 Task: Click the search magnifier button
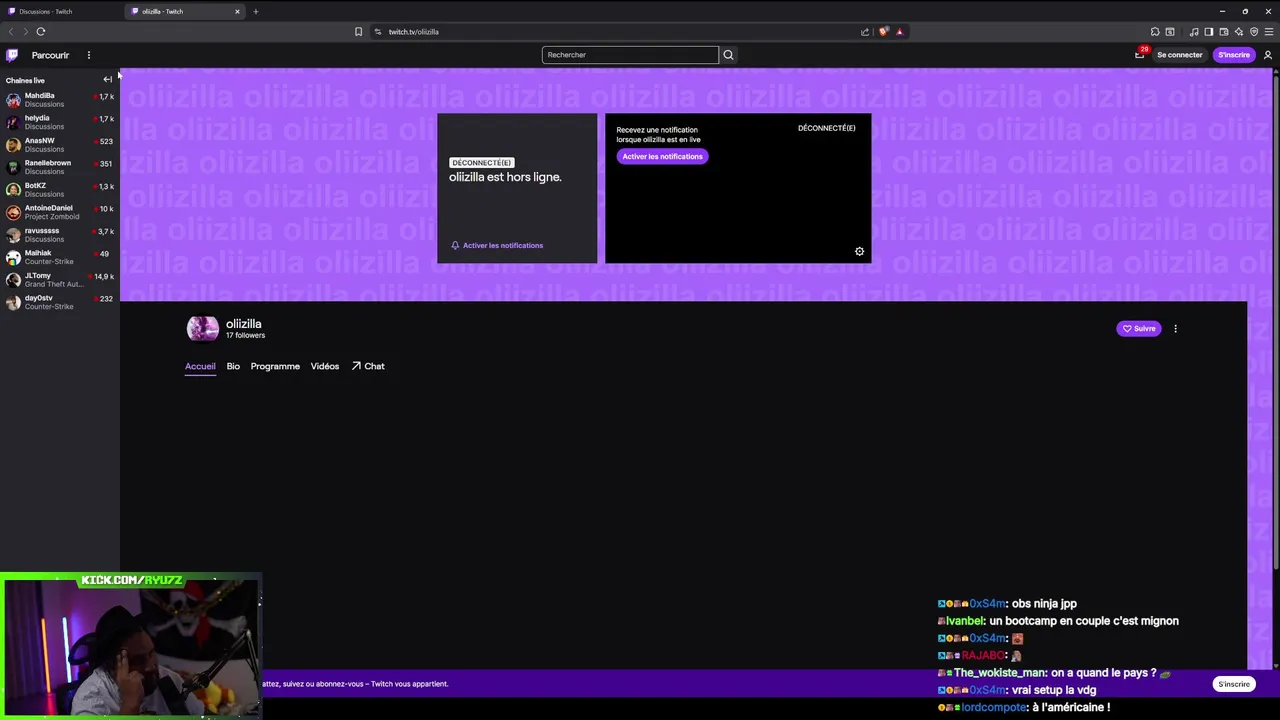coord(728,55)
